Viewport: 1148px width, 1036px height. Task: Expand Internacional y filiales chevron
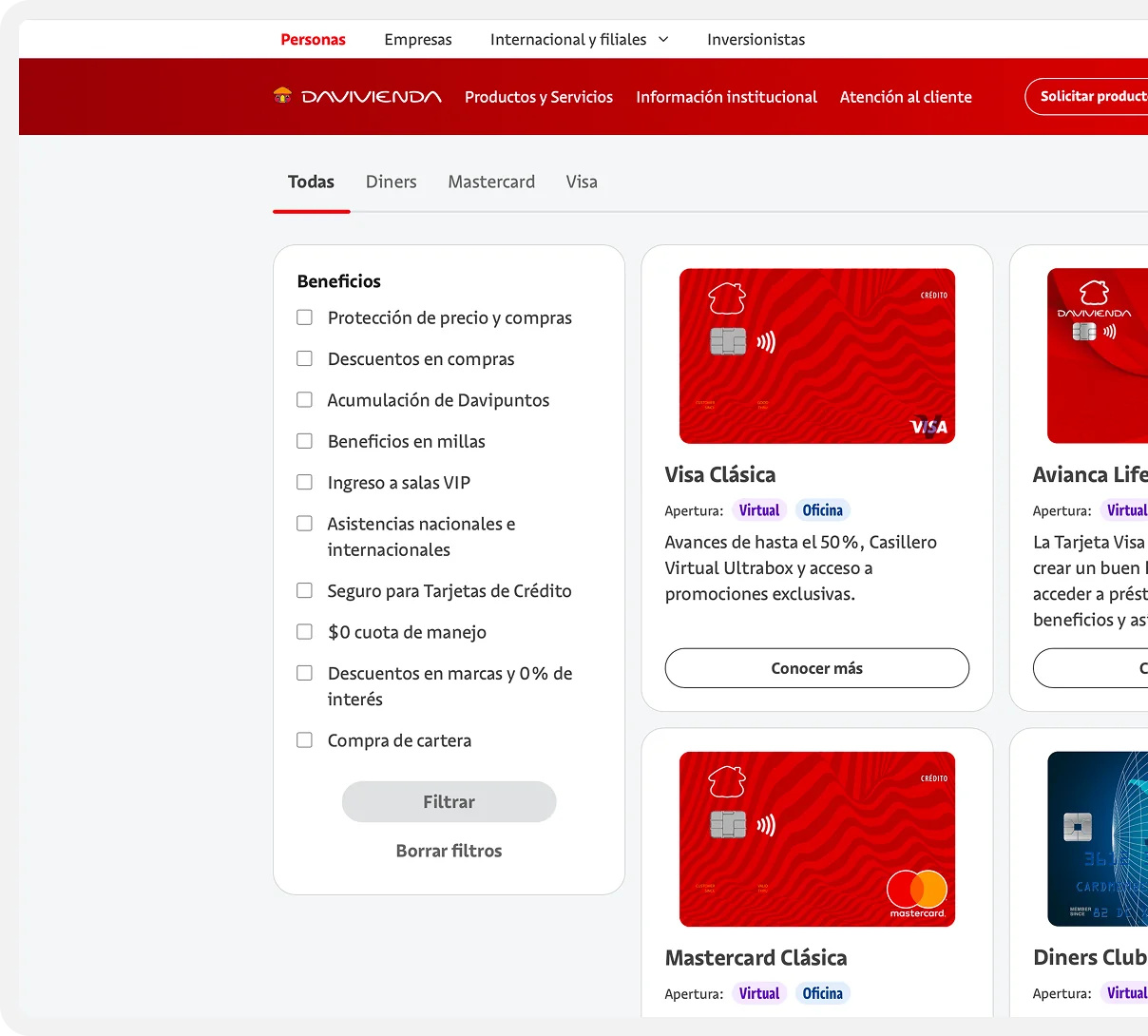663,39
